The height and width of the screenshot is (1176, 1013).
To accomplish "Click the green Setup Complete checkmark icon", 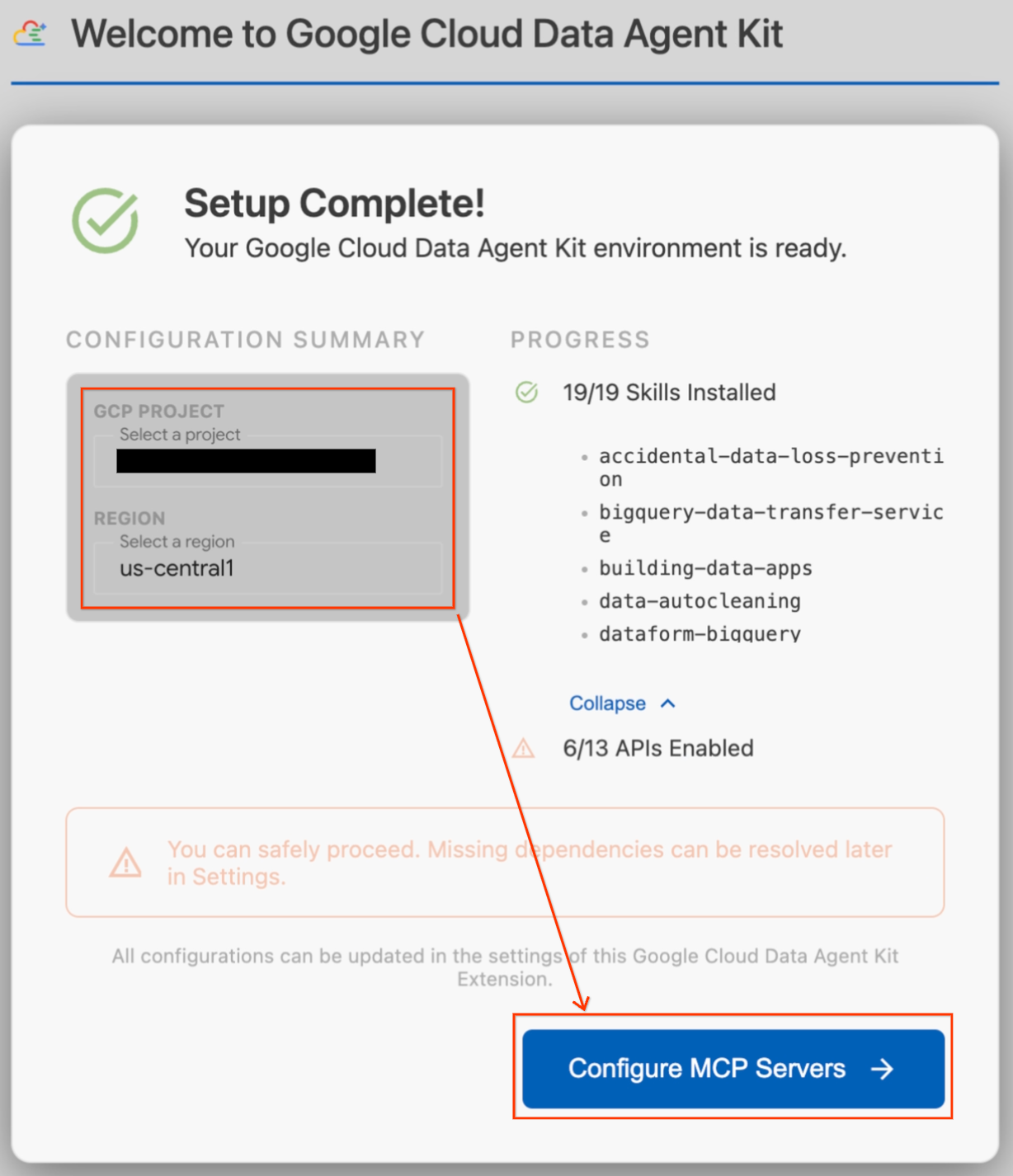I will (105, 220).
